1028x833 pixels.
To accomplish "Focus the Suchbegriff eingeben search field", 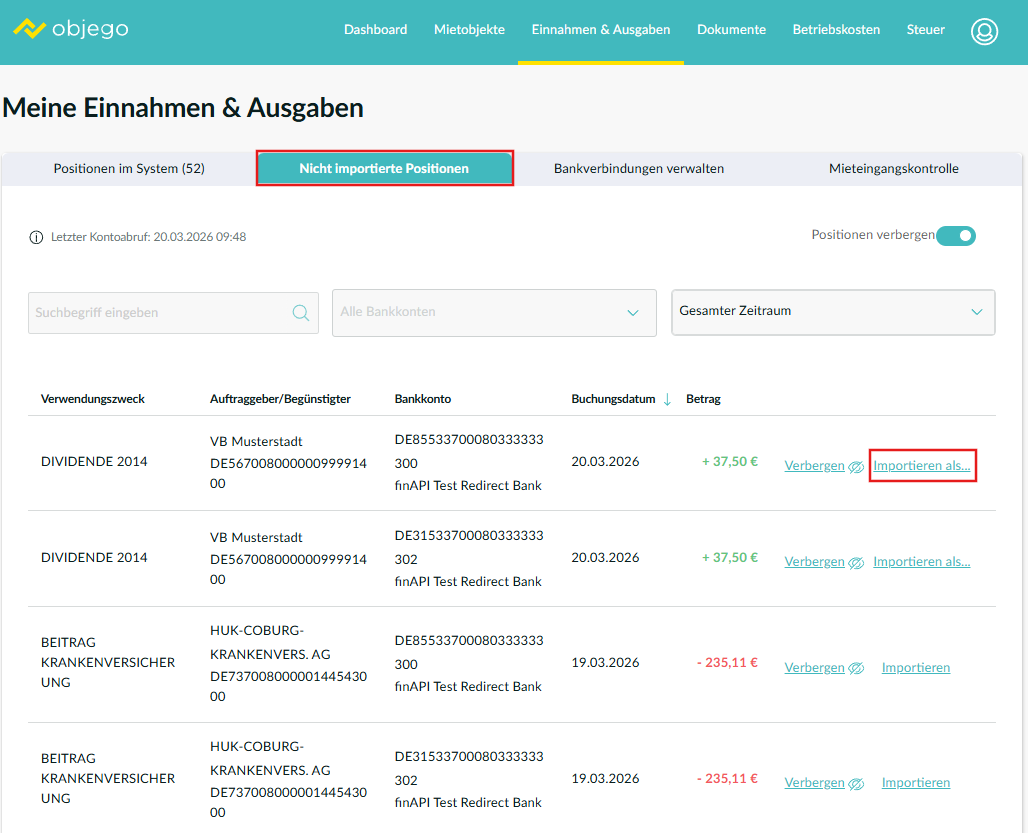I will (160, 313).
